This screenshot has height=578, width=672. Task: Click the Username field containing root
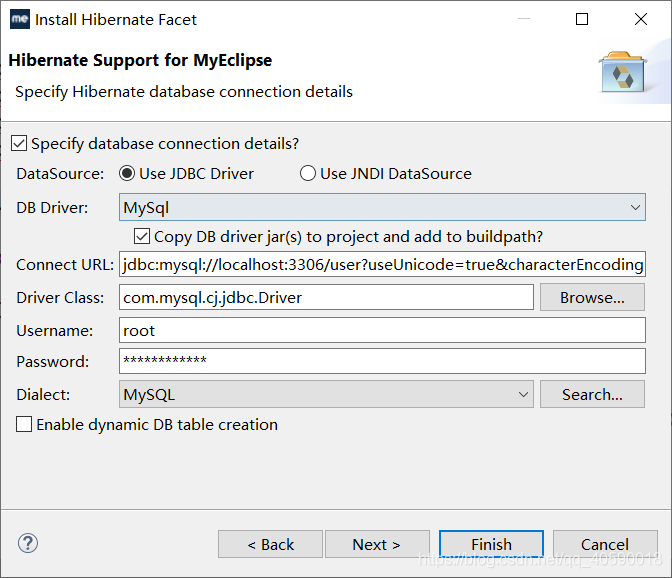(x=382, y=330)
